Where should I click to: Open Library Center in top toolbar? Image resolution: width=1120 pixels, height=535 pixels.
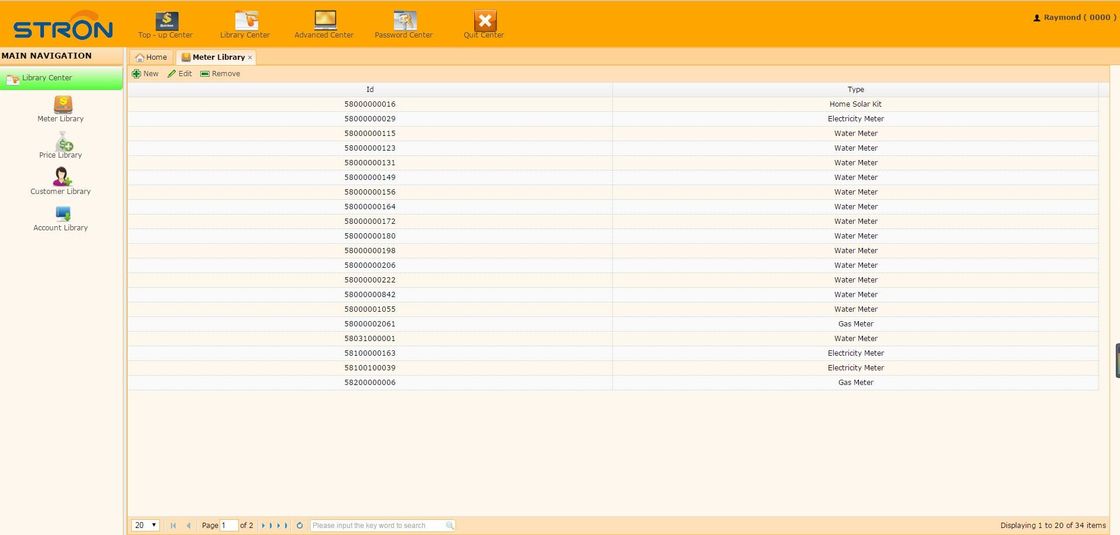coord(245,22)
